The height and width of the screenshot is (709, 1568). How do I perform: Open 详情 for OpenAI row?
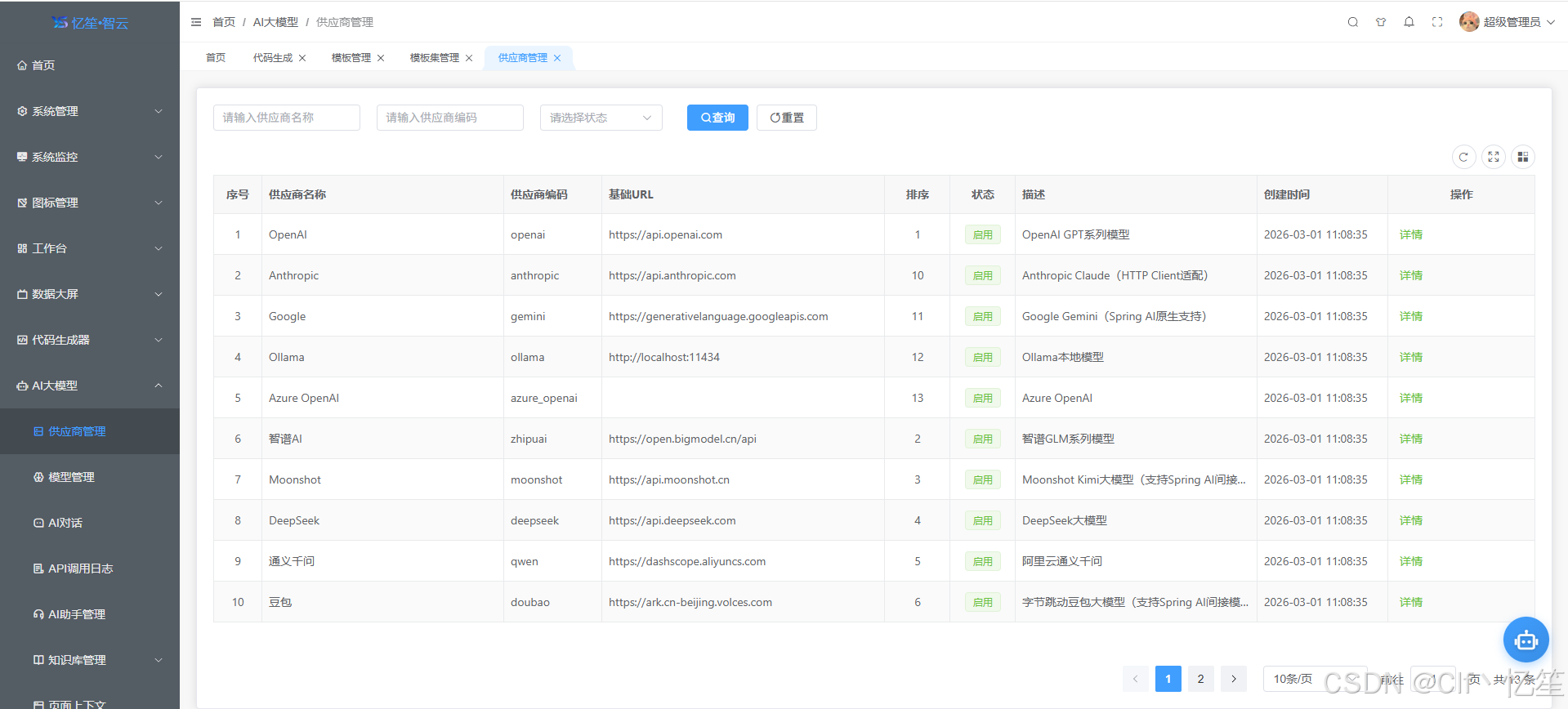[1411, 234]
